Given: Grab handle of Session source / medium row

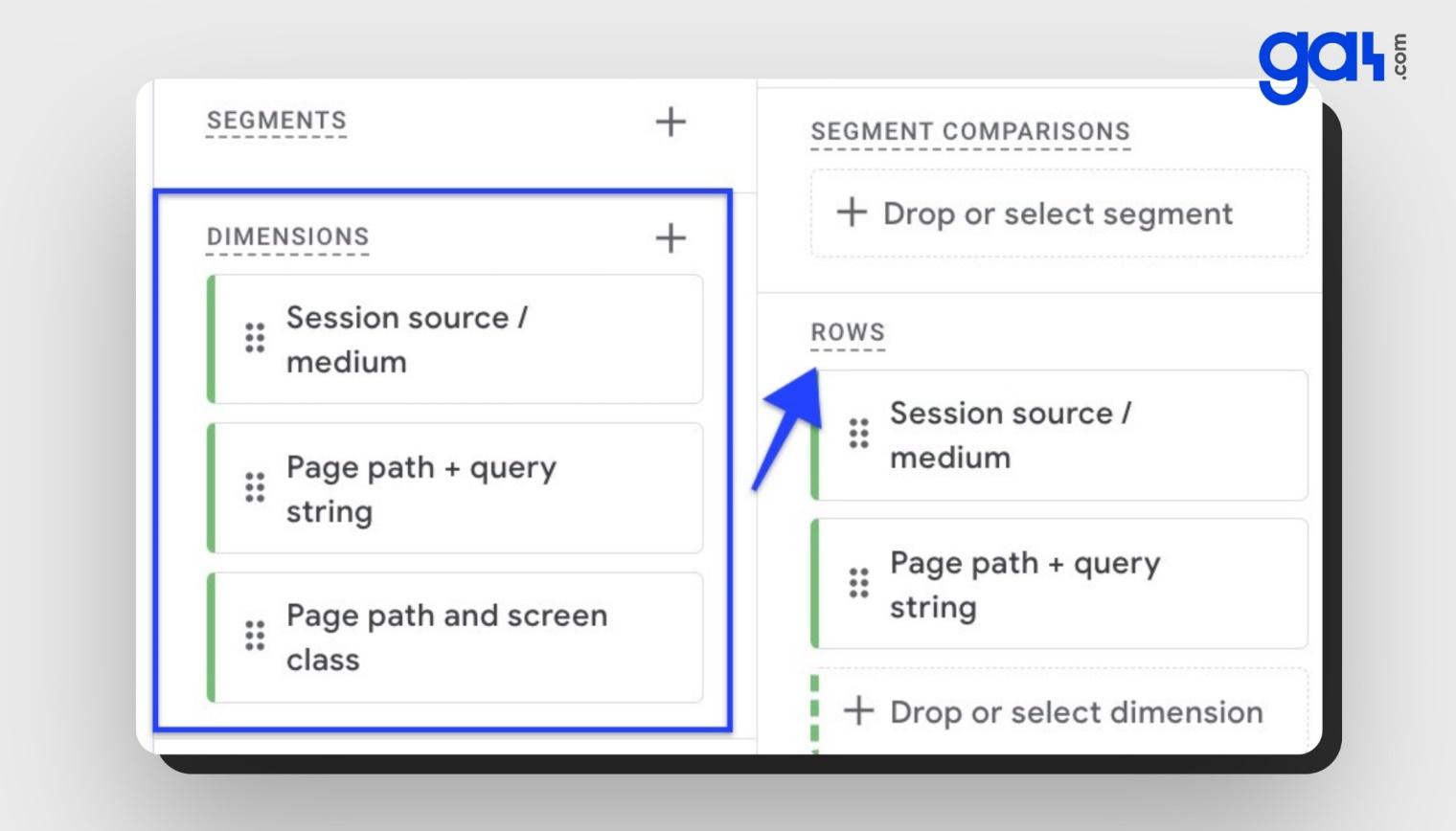Looking at the screenshot, I should tap(859, 434).
